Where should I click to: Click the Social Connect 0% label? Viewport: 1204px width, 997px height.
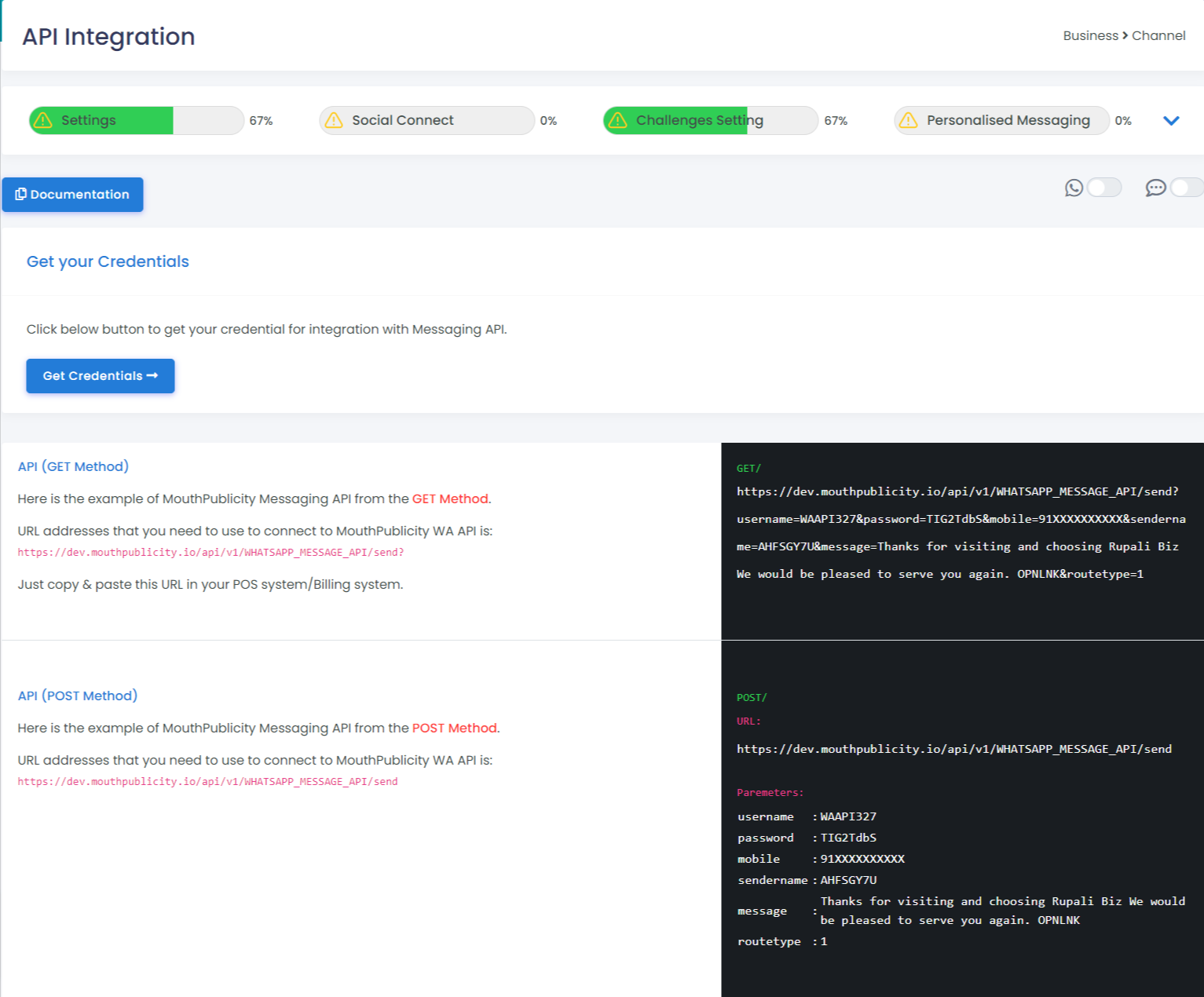(548, 121)
